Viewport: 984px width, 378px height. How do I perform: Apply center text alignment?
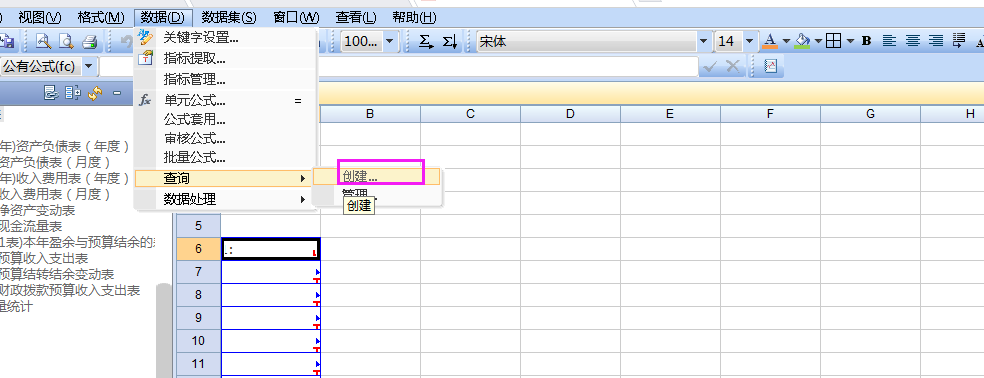pyautogui.click(x=912, y=41)
